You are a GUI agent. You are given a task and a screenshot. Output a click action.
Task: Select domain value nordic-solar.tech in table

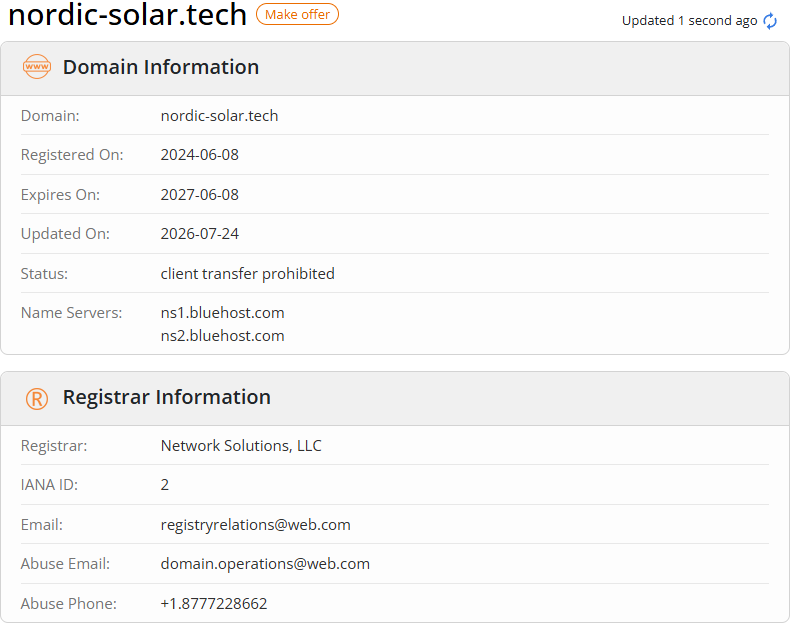(x=219, y=116)
